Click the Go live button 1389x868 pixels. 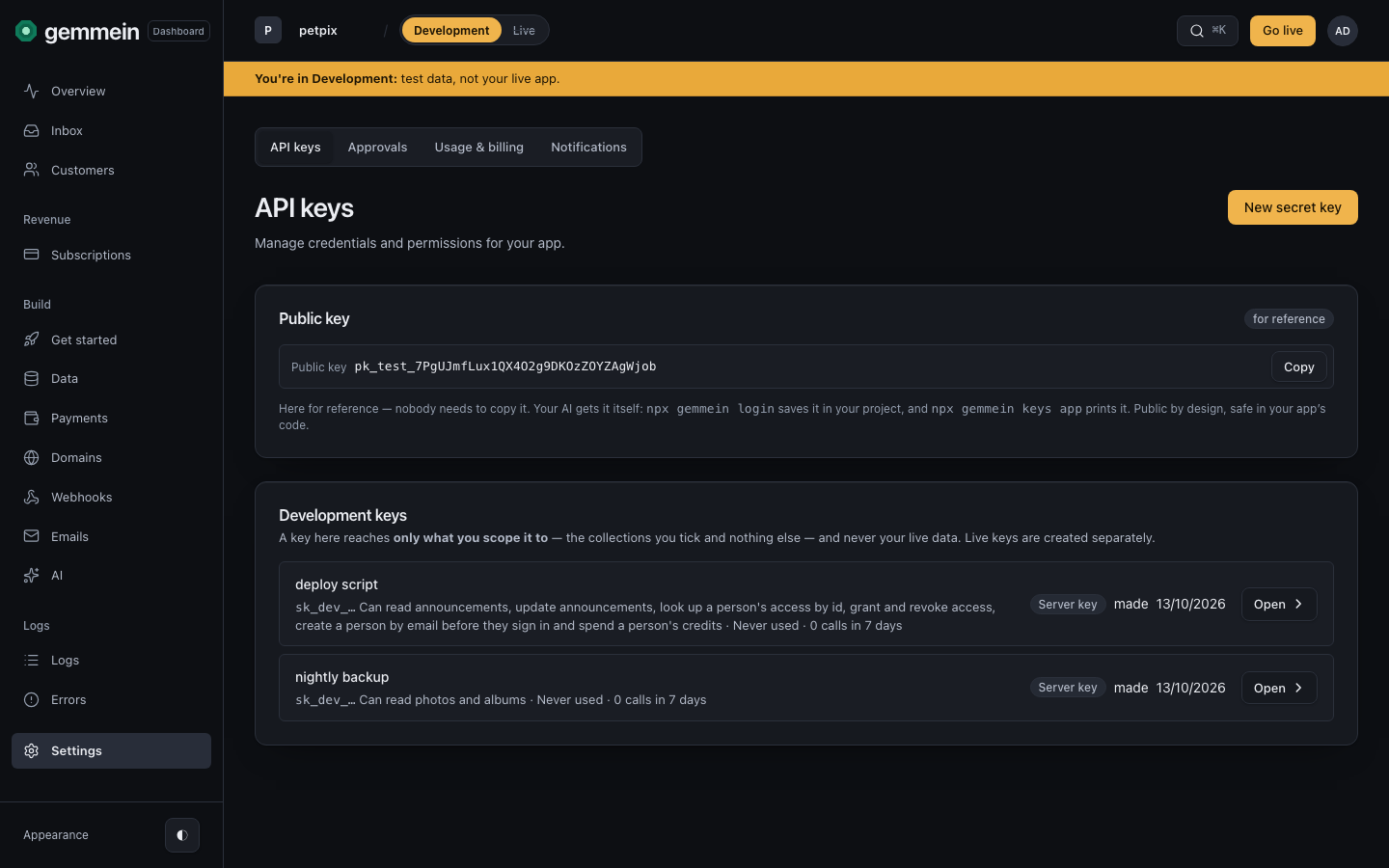[x=1283, y=31]
